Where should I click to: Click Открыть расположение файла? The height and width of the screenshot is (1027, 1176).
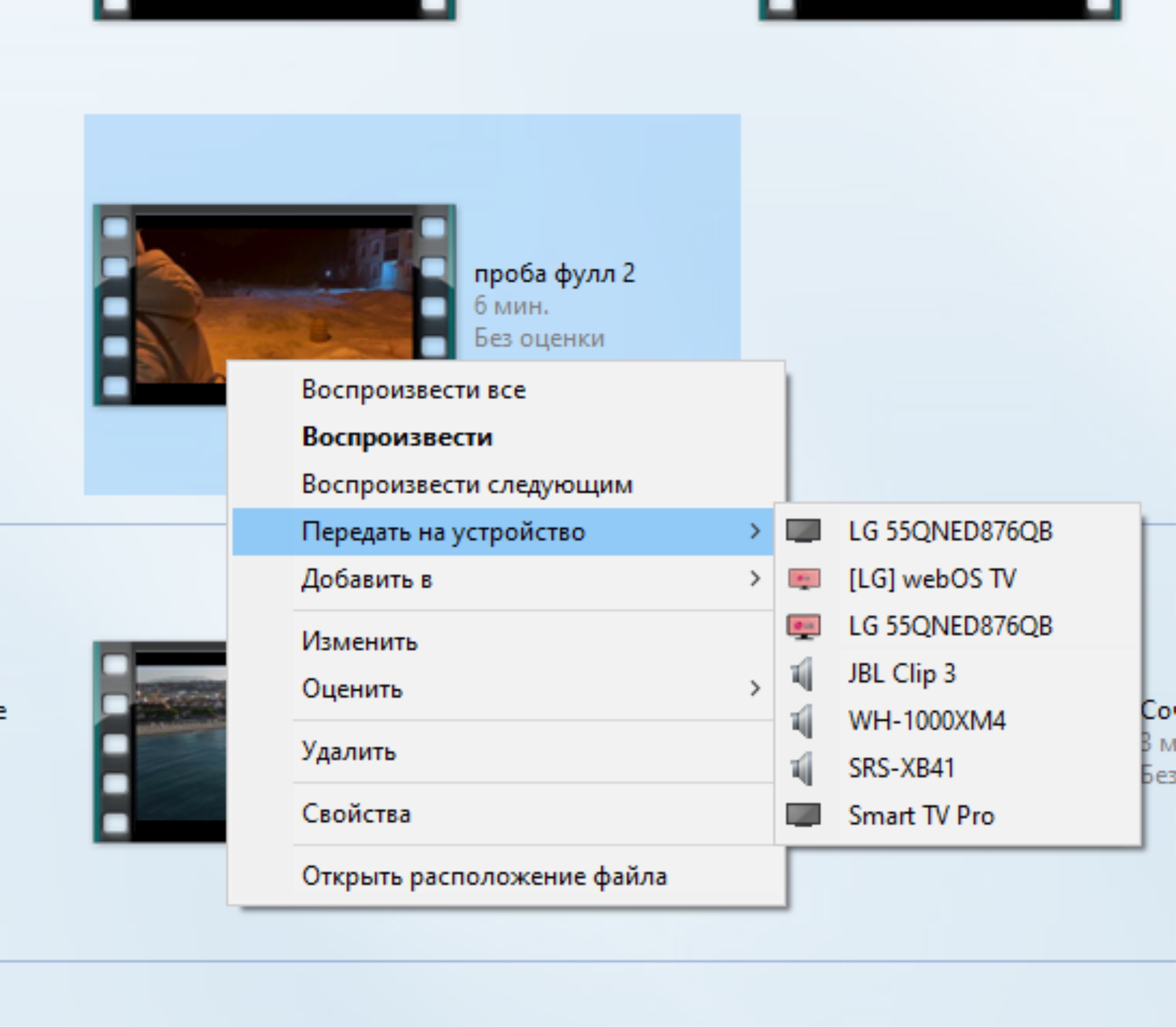click(x=484, y=877)
